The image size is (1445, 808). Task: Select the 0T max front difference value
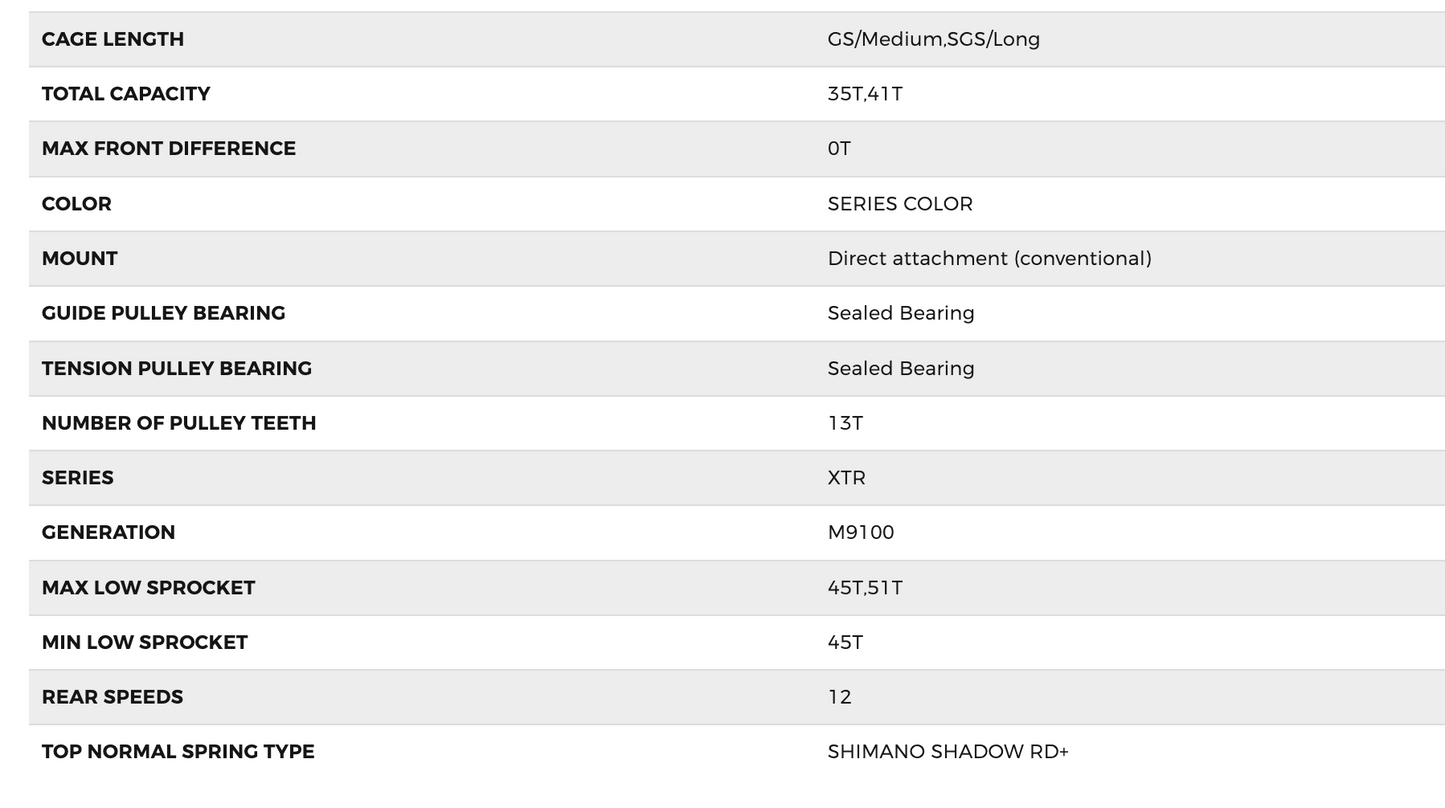click(839, 149)
